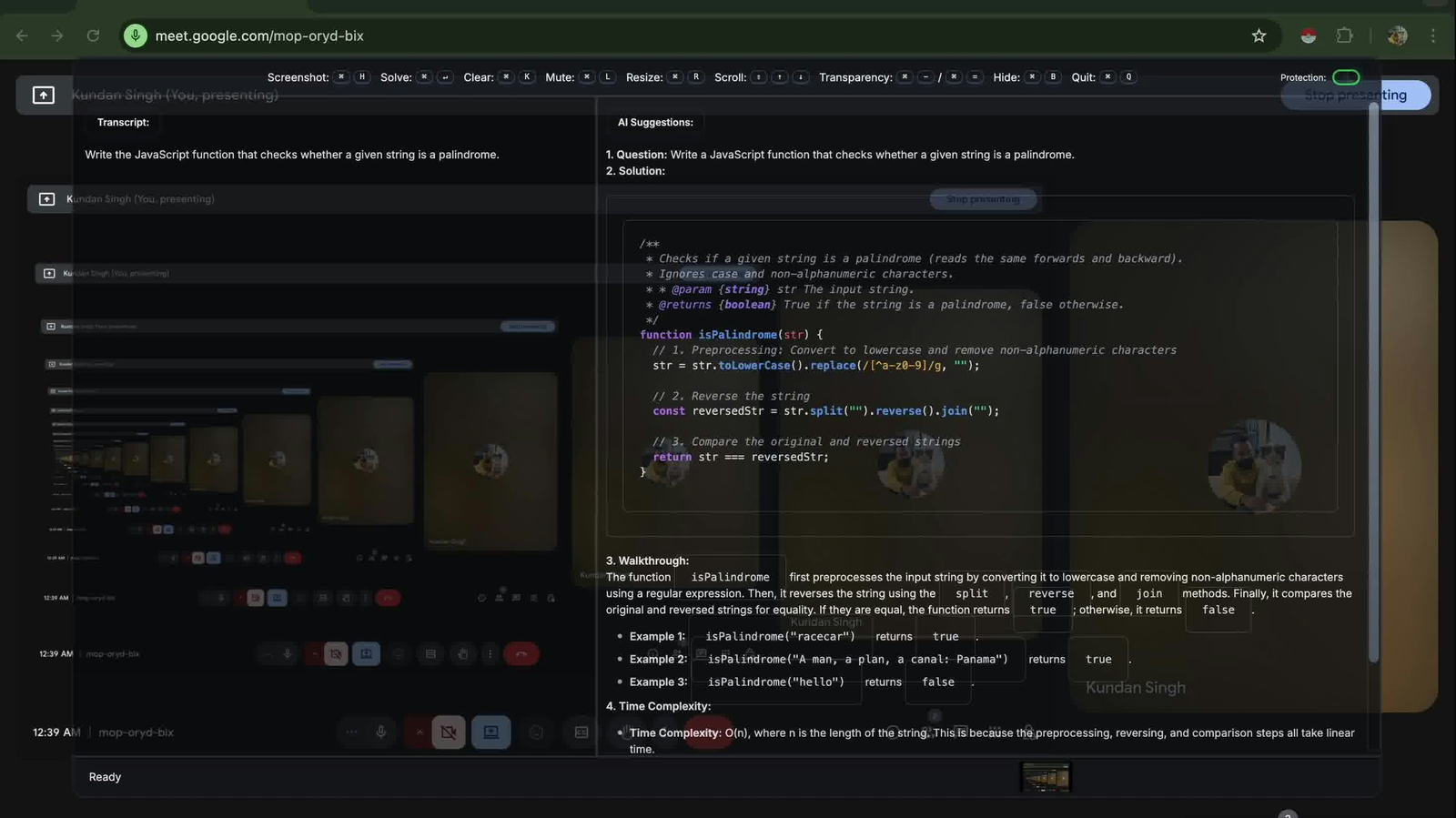This screenshot has width=1456, height=818.
Task: Click the 'const reversedStr' code line
Action: click(x=825, y=411)
